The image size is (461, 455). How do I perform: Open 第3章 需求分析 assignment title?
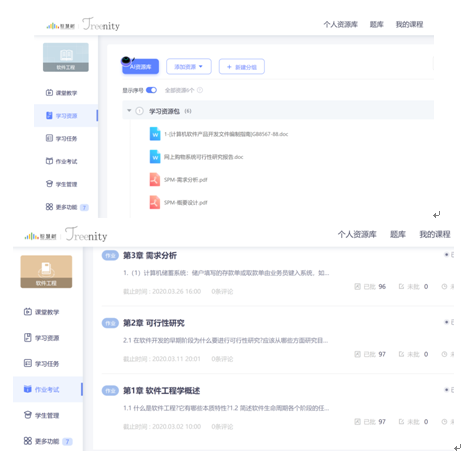[x=150, y=255]
